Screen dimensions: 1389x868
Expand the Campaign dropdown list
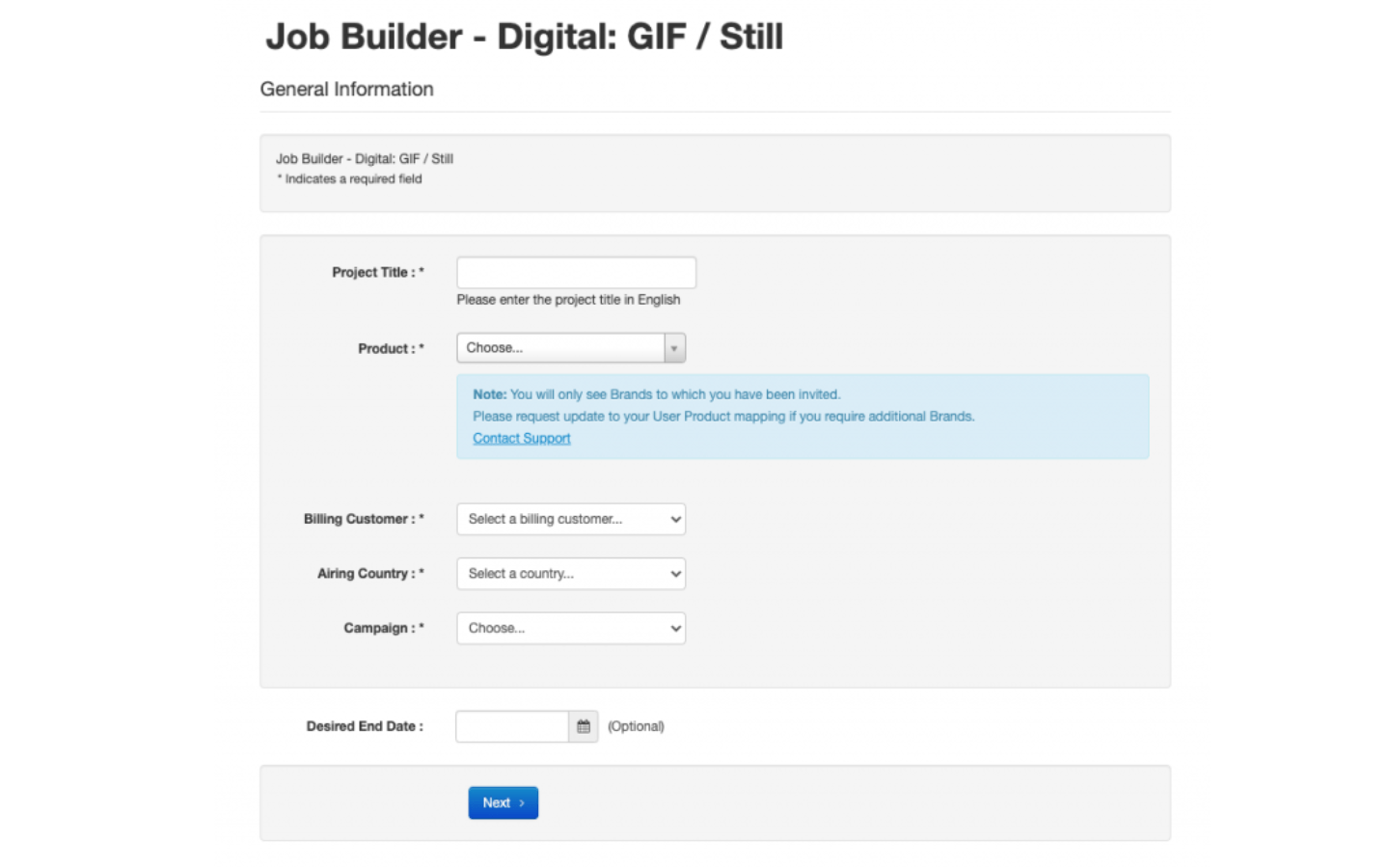[571, 628]
